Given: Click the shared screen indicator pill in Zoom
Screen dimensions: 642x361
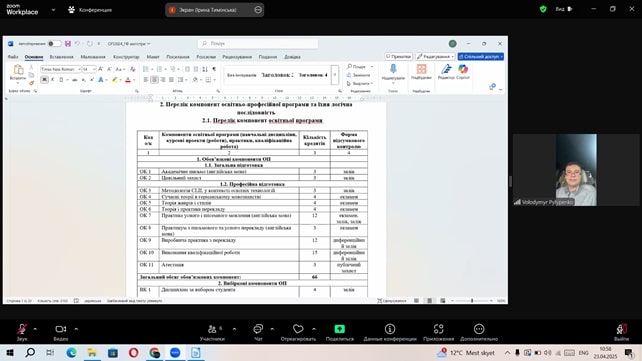Looking at the screenshot, I should pos(215,10).
